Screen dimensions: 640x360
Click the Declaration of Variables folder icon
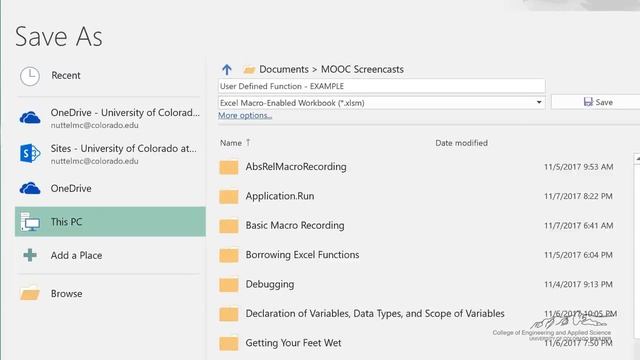coord(229,314)
